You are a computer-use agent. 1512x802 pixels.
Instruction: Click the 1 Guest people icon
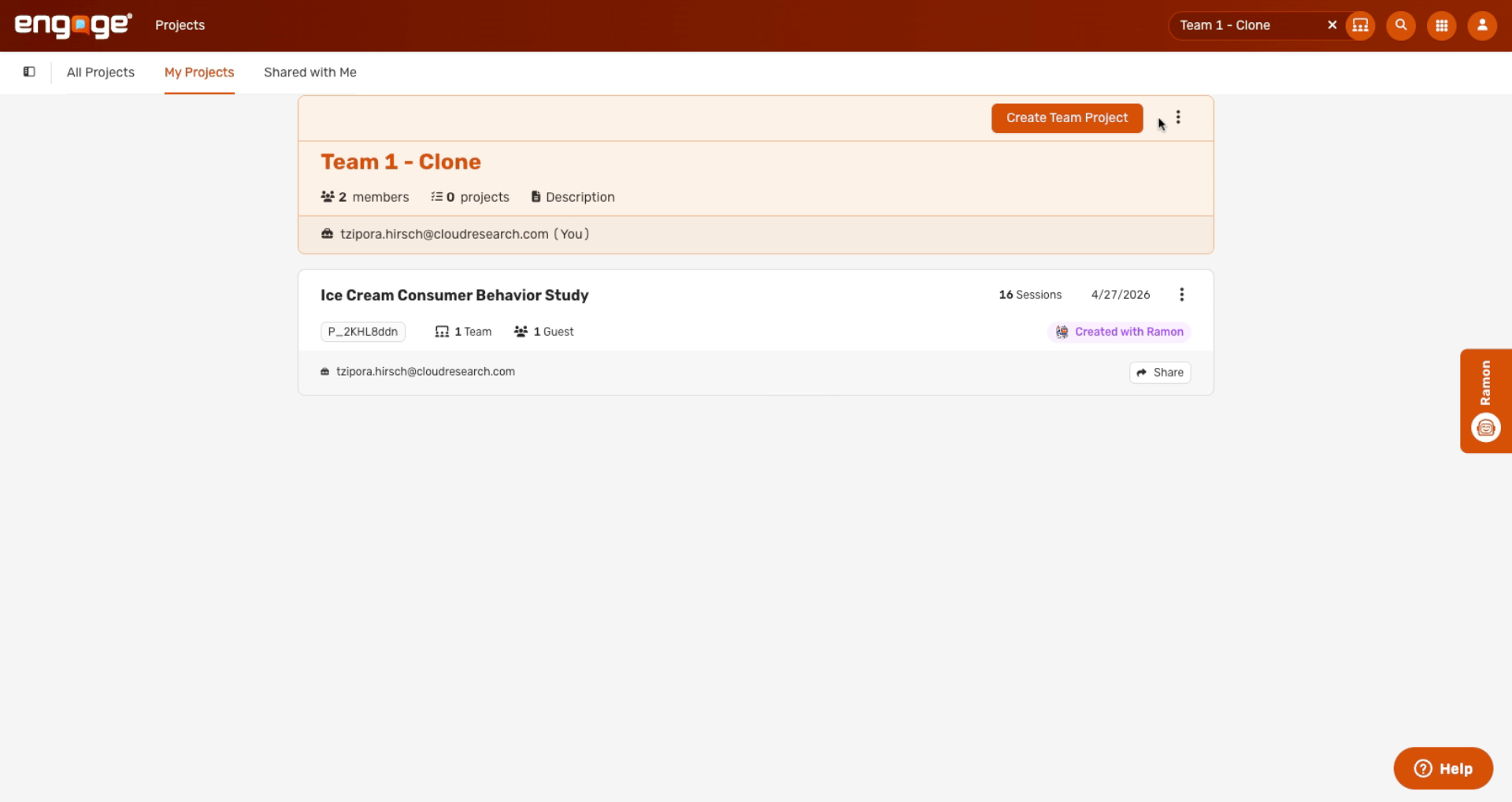point(521,332)
